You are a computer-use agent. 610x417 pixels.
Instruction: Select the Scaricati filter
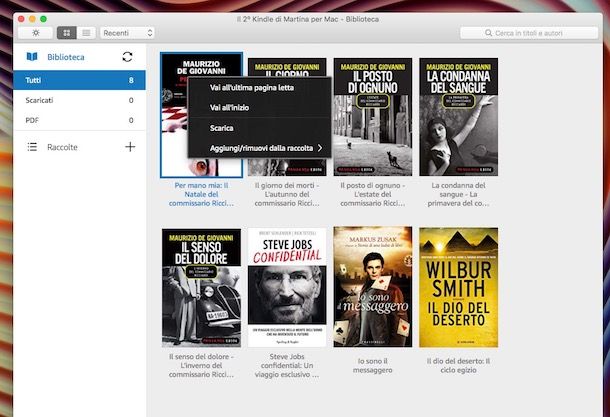[79, 100]
